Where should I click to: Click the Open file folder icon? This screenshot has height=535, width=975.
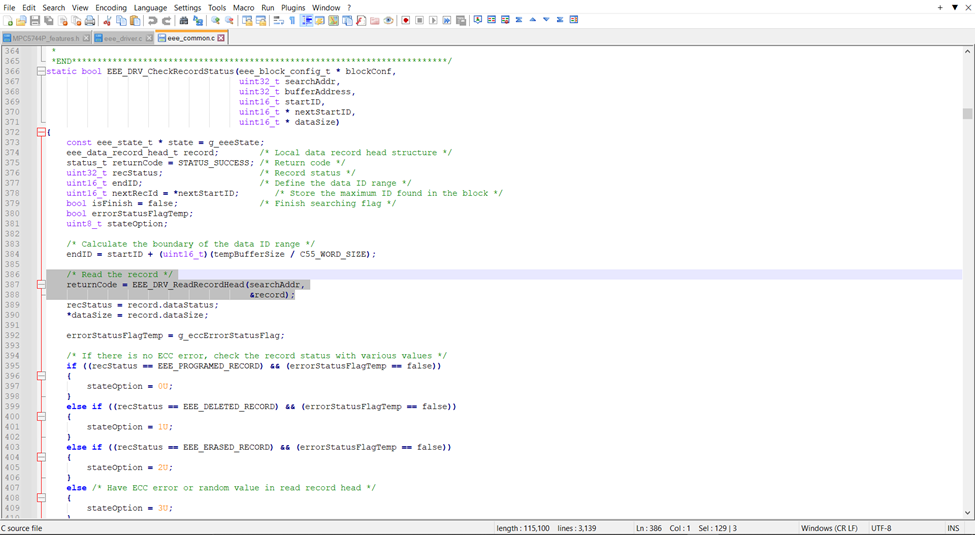21,21
